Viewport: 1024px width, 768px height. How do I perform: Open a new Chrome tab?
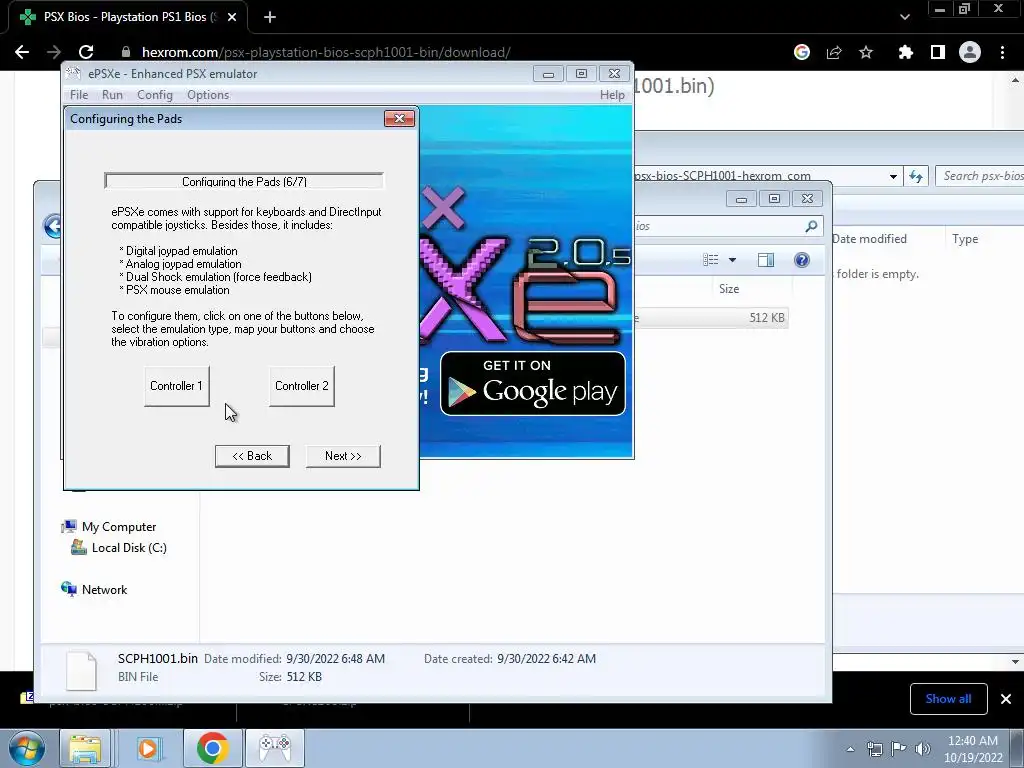270,17
